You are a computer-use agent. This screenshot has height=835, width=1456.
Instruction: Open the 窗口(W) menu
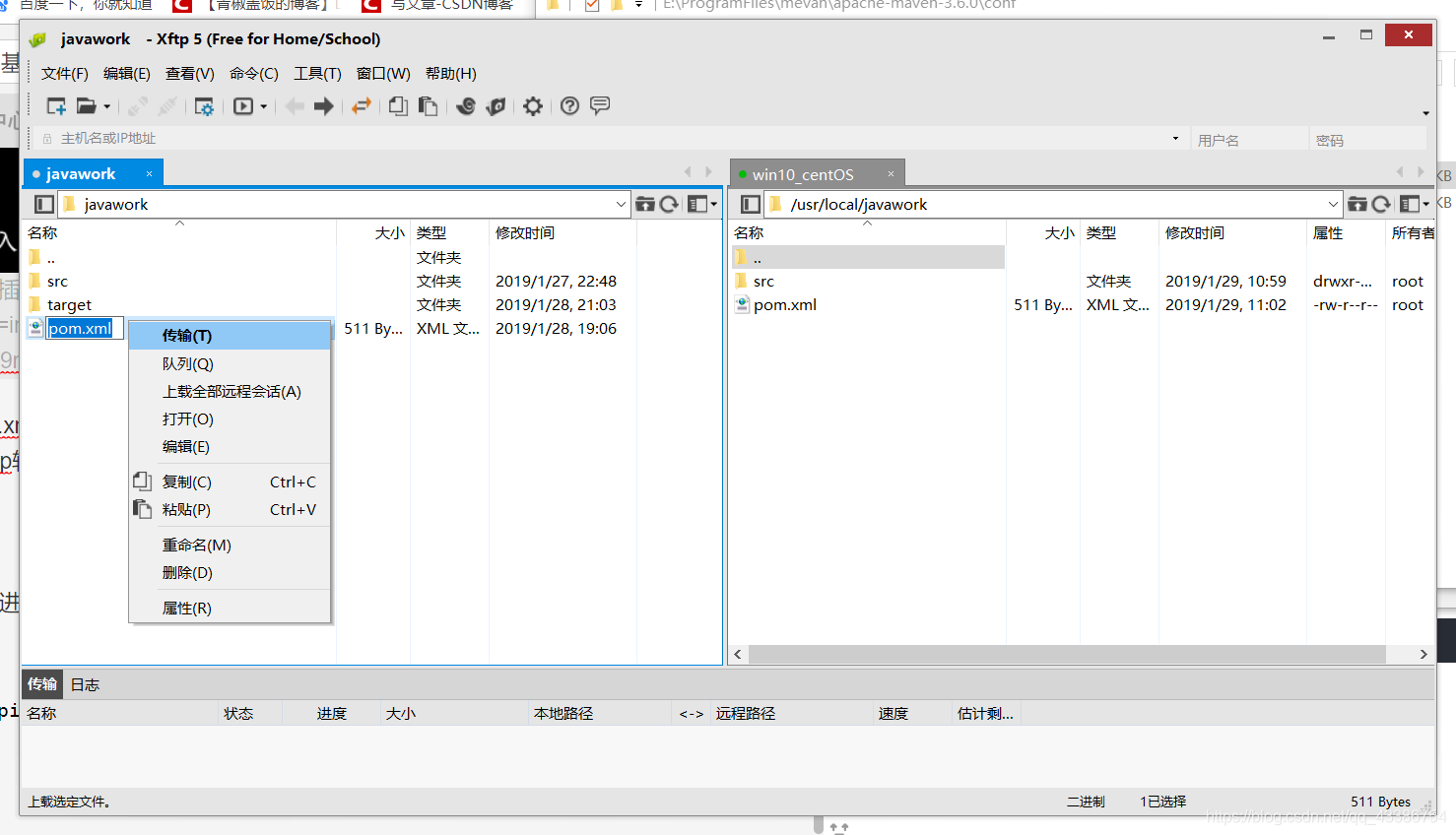pyautogui.click(x=382, y=74)
